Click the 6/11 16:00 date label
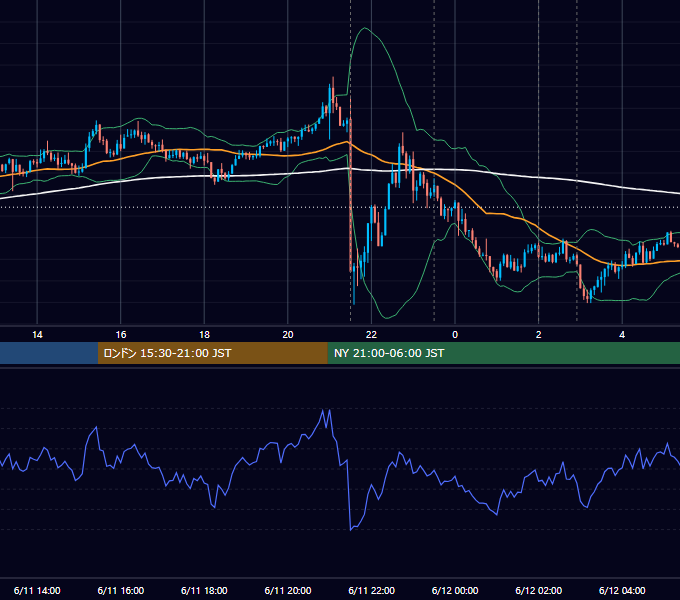 click(x=121, y=590)
